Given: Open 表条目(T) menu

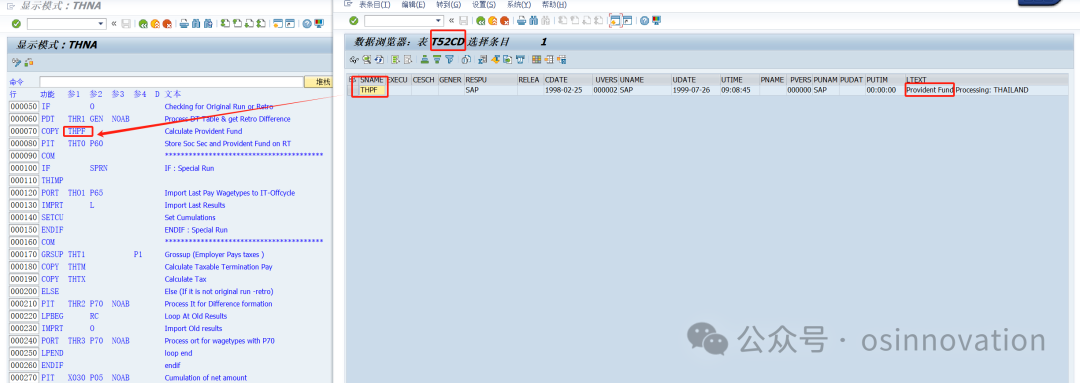Looking at the screenshot, I should [374, 4].
